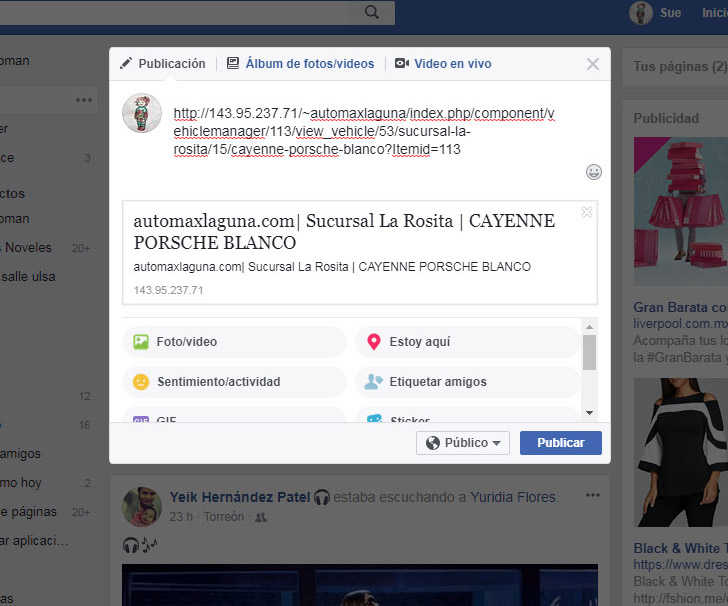Click the Sue profile name link
The width and height of the screenshot is (728, 606).
coord(670,13)
